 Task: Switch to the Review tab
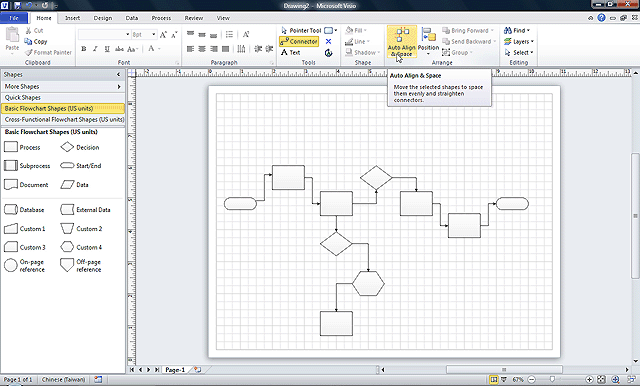pos(193,18)
